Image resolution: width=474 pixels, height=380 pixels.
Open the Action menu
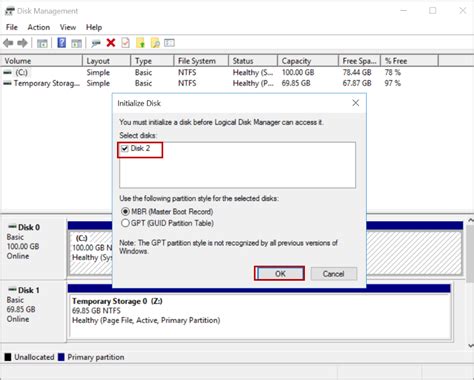[x=39, y=27]
